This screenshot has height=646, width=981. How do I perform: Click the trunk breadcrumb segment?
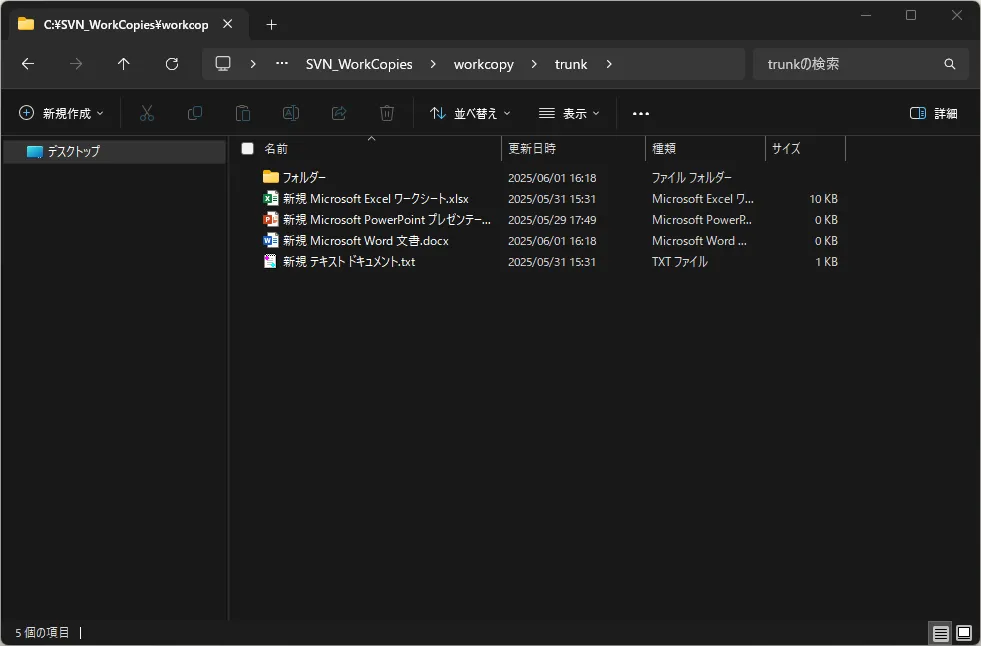pos(571,64)
